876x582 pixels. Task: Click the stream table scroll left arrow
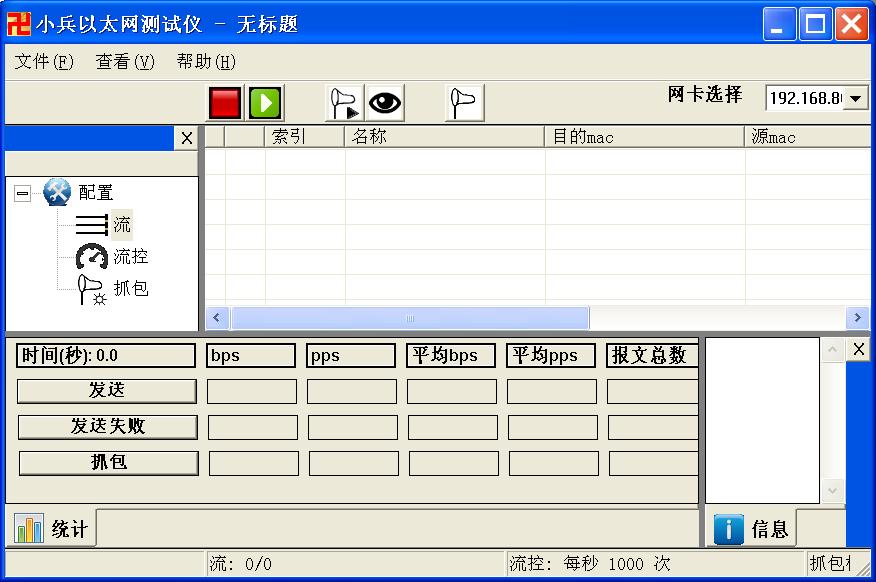tap(217, 318)
